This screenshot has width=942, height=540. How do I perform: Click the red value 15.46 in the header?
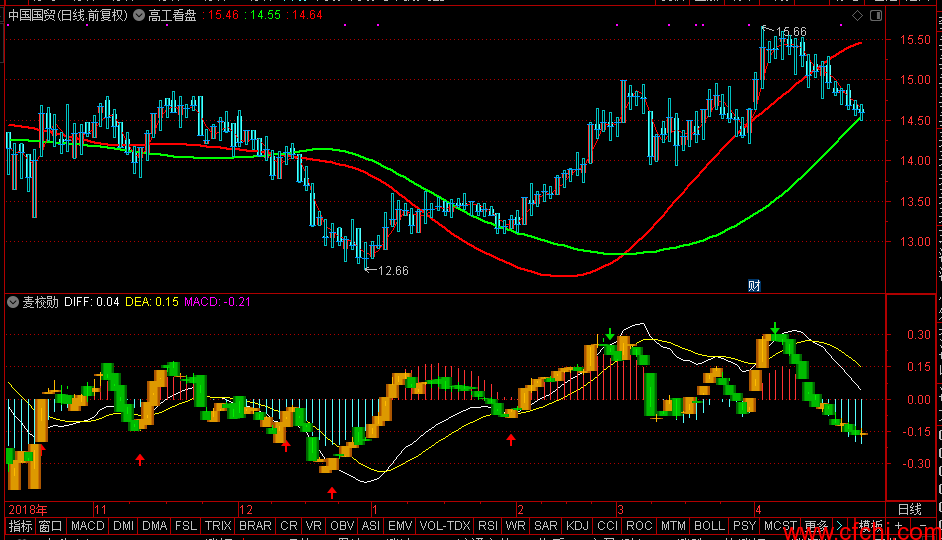coord(223,15)
